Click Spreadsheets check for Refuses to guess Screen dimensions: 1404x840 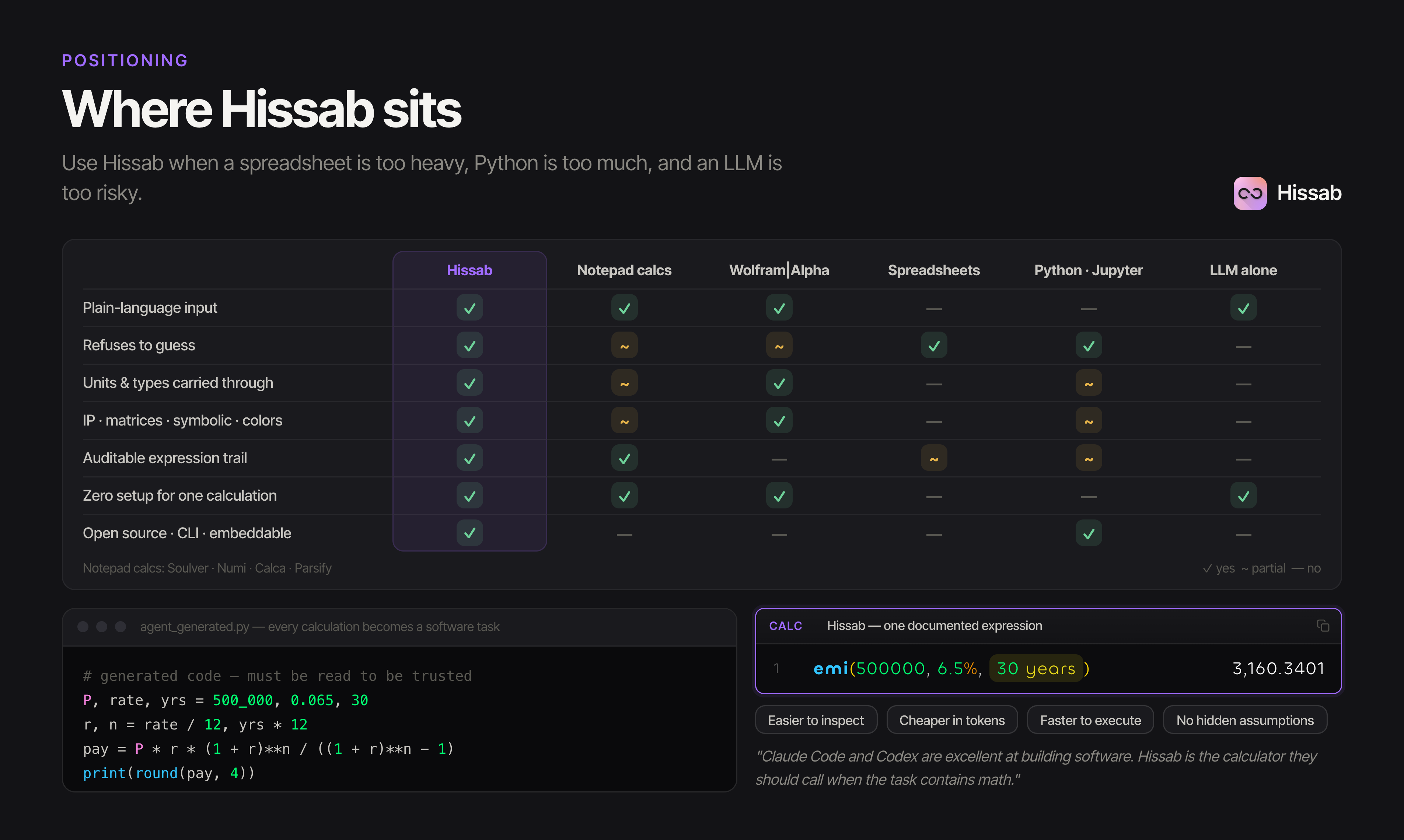pyautogui.click(x=934, y=345)
